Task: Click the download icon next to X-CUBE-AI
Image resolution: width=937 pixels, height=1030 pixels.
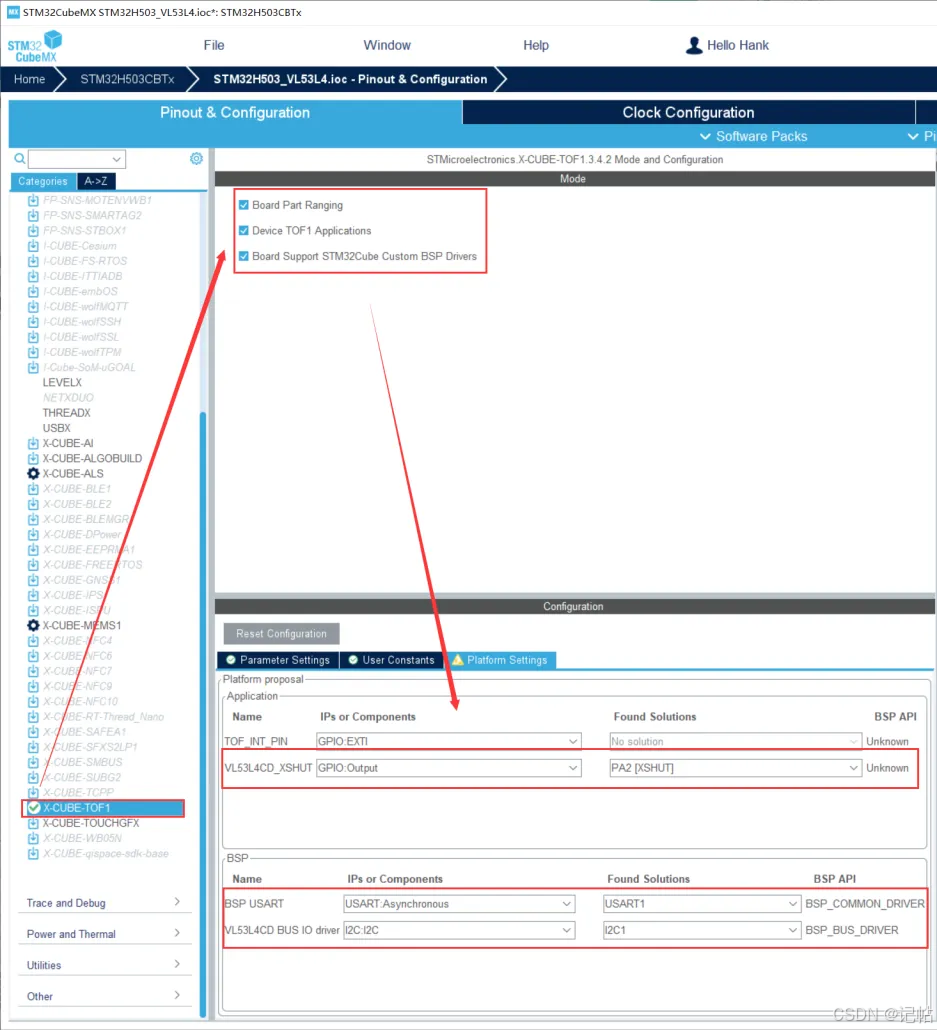Action: (x=33, y=443)
